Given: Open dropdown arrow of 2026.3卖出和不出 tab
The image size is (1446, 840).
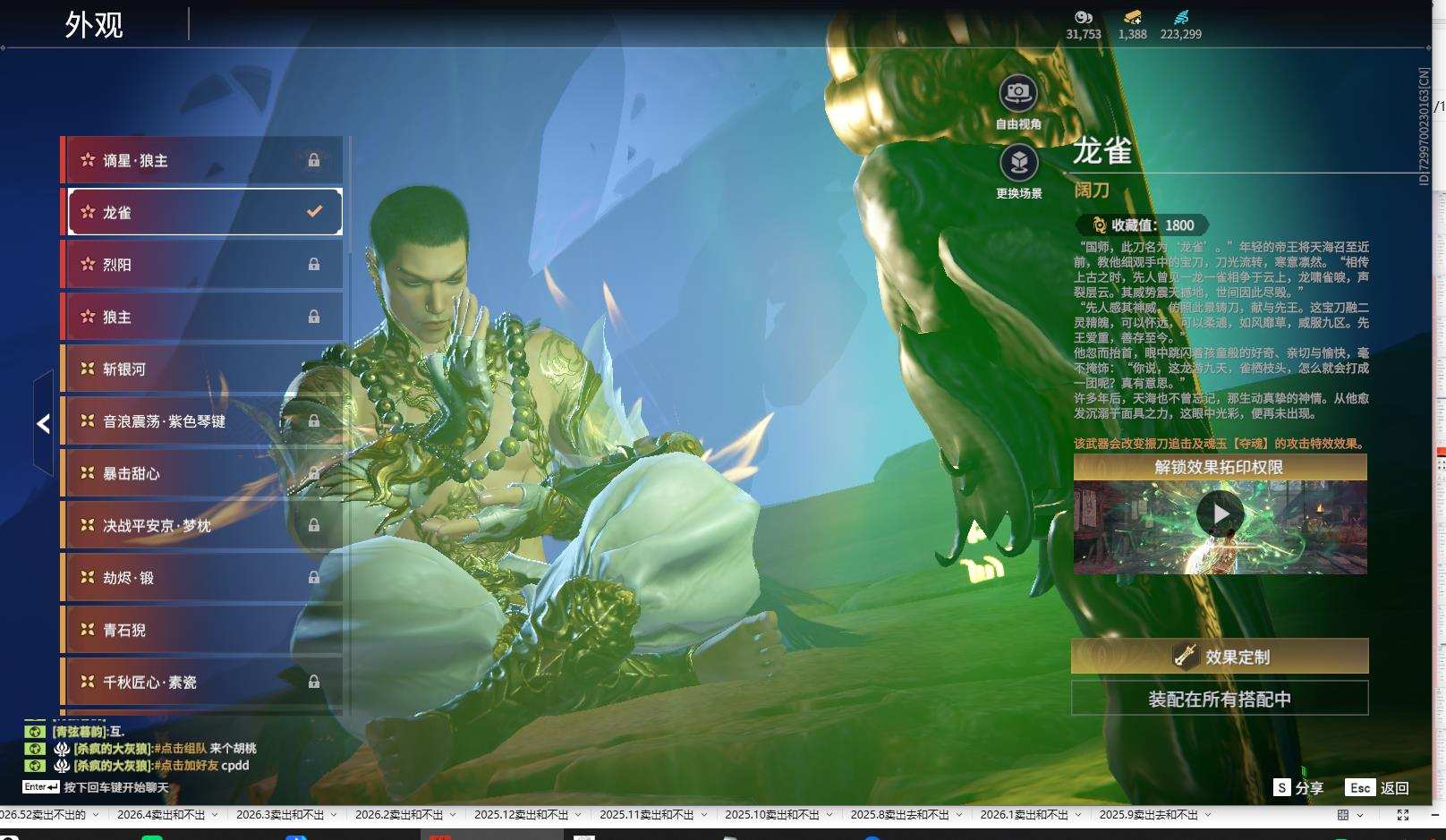Looking at the screenshot, I should [x=334, y=815].
